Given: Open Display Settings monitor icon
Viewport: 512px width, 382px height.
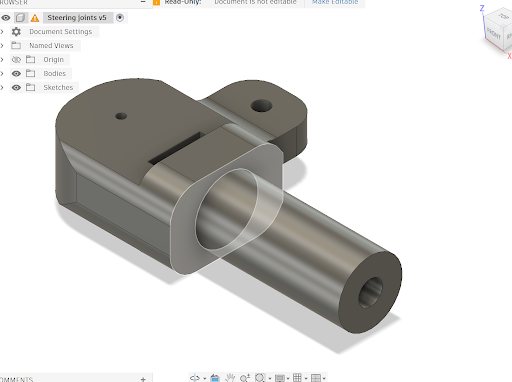Looking at the screenshot, I should point(279,378).
